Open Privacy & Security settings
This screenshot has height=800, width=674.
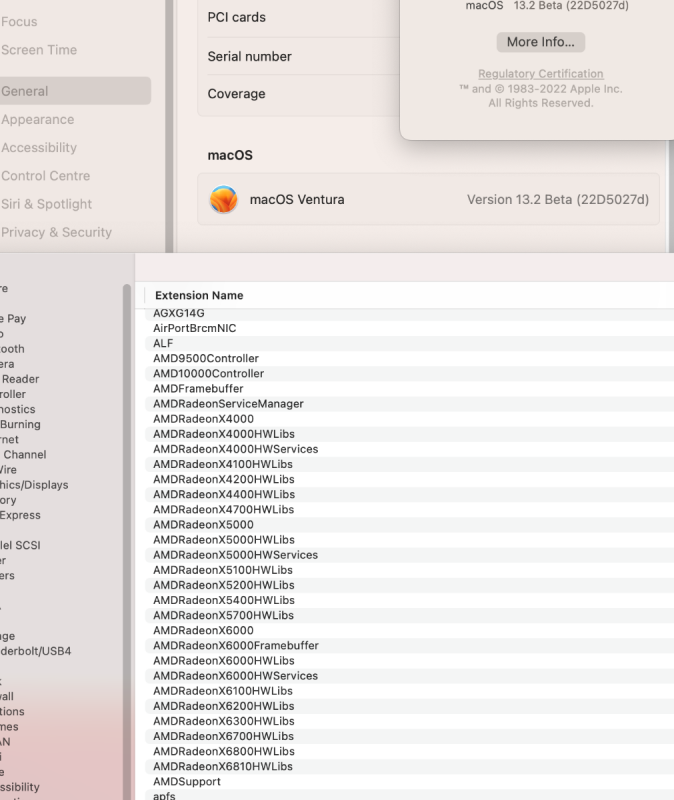pyautogui.click(x=56, y=232)
